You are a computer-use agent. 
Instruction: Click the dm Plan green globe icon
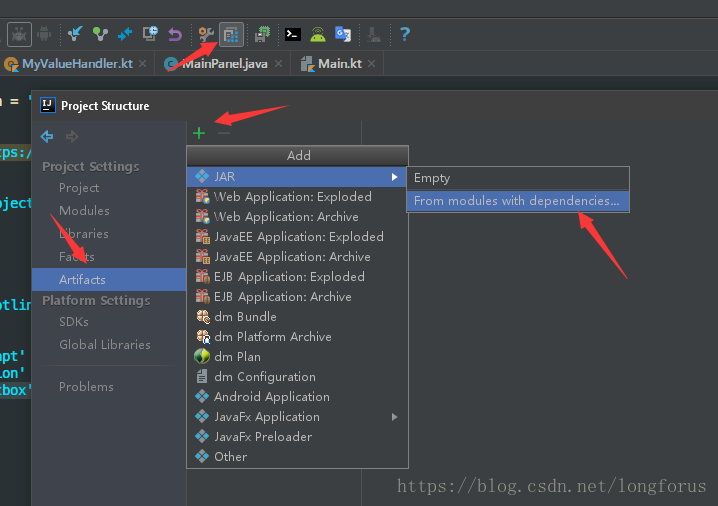[x=202, y=356]
